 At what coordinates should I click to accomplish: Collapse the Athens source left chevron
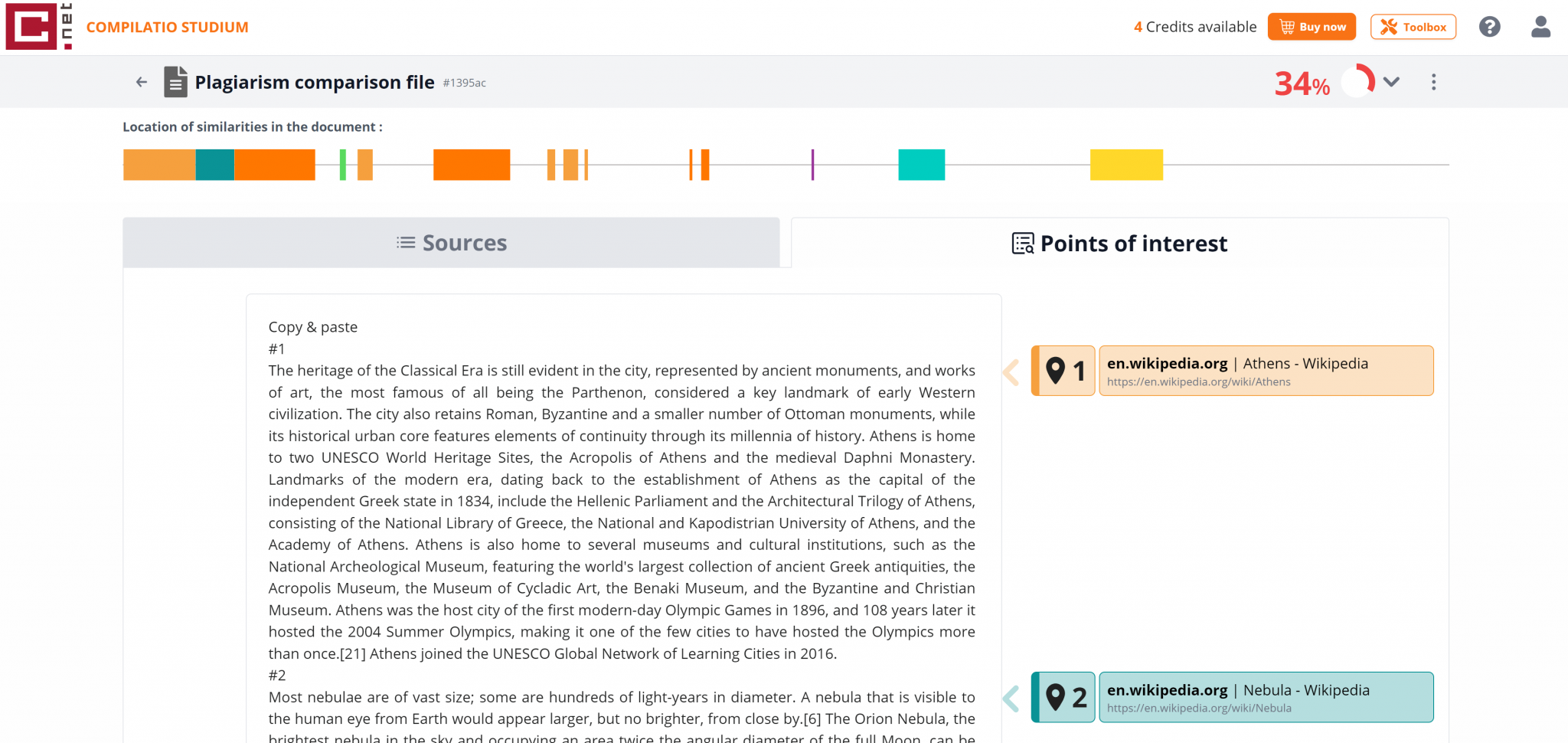pos(1011,372)
